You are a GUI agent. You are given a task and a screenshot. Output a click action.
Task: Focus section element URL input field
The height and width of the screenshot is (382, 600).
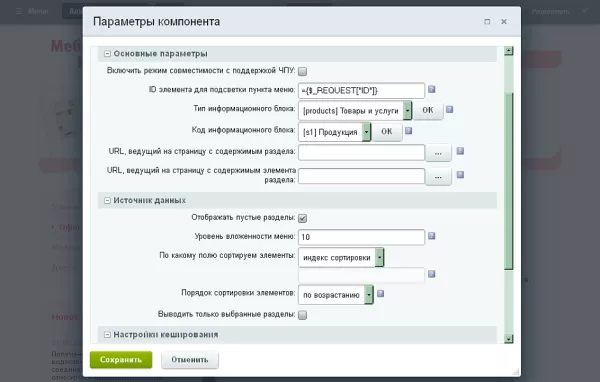pyautogui.click(x=361, y=176)
